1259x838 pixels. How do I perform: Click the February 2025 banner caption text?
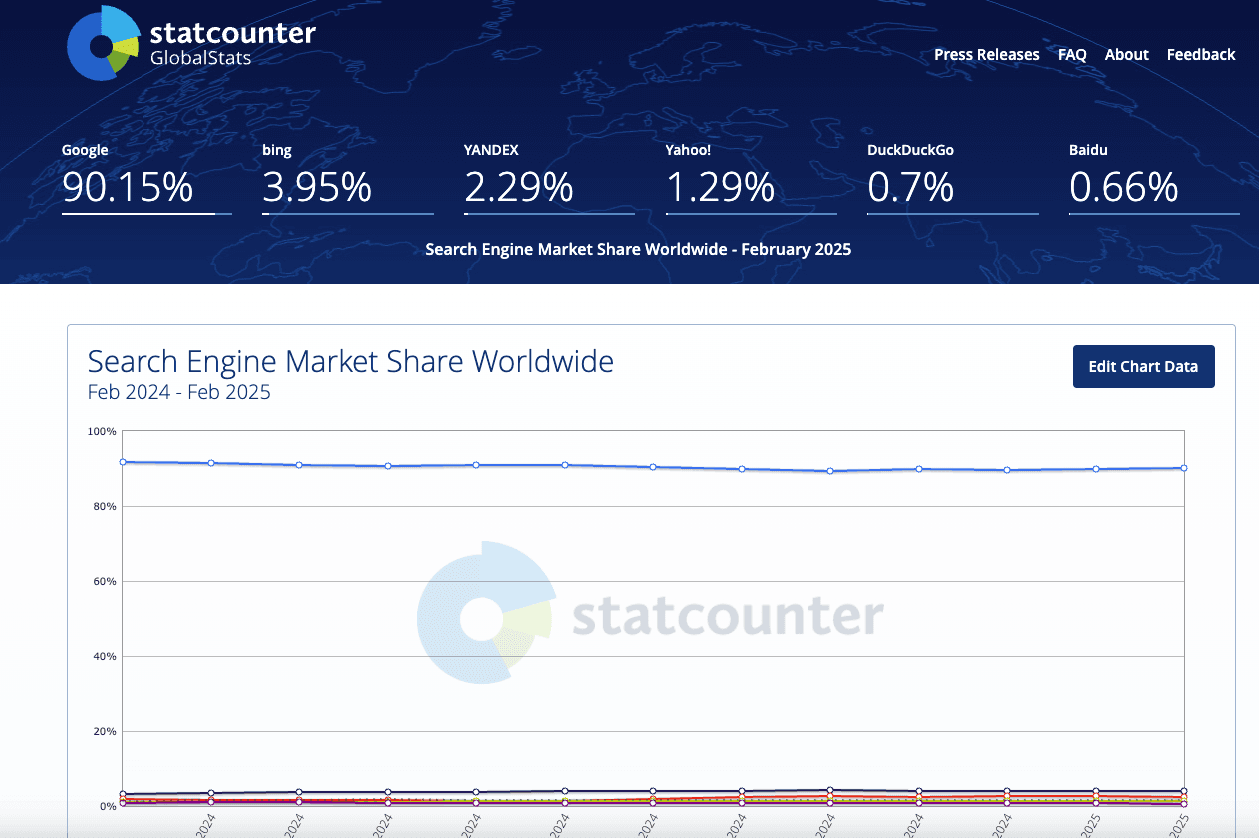638,249
